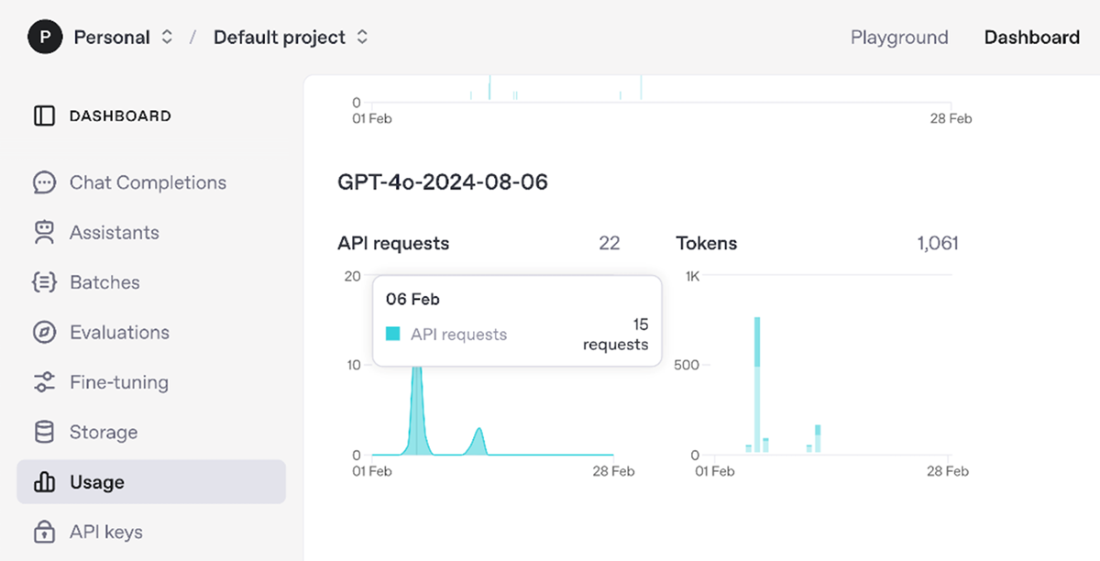Click the Chat Completions speech bubble icon
Screen dimensions: 1100x561
tap(44, 183)
